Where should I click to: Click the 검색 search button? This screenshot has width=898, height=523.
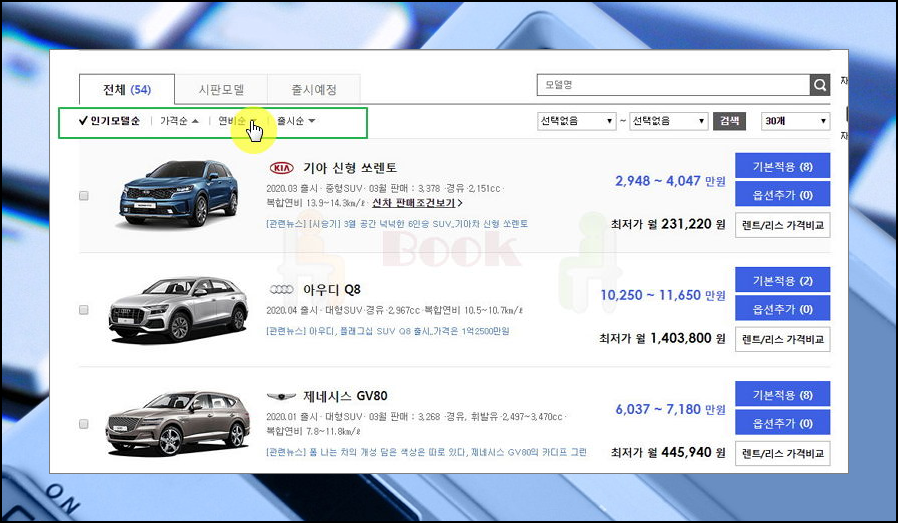tap(729, 121)
